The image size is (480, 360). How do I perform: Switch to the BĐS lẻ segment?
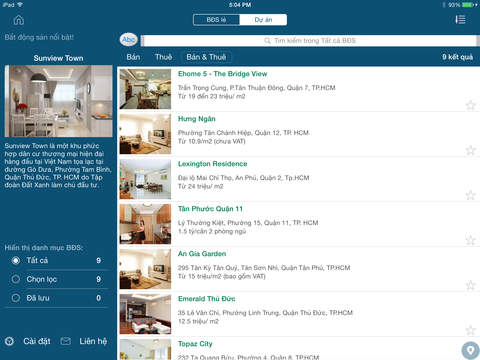[216, 20]
